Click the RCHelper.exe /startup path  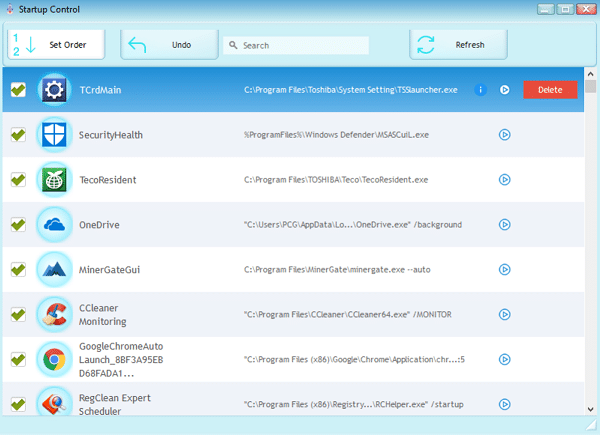click(354, 404)
